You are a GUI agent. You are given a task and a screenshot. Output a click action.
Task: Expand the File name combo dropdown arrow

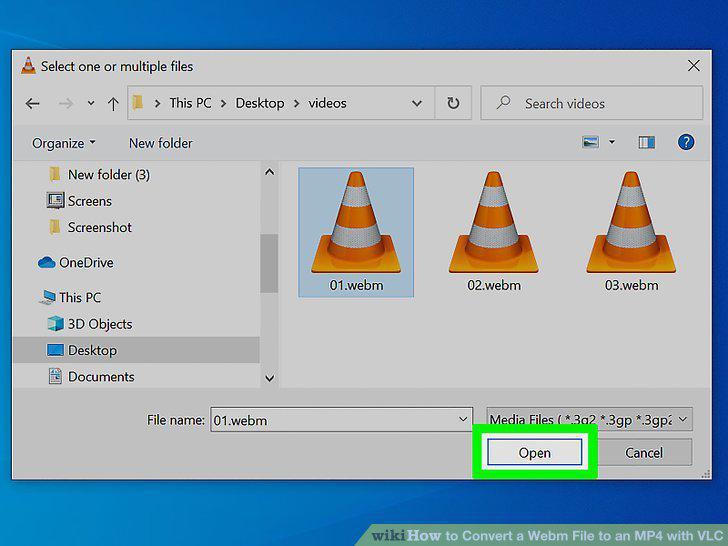[x=463, y=419]
